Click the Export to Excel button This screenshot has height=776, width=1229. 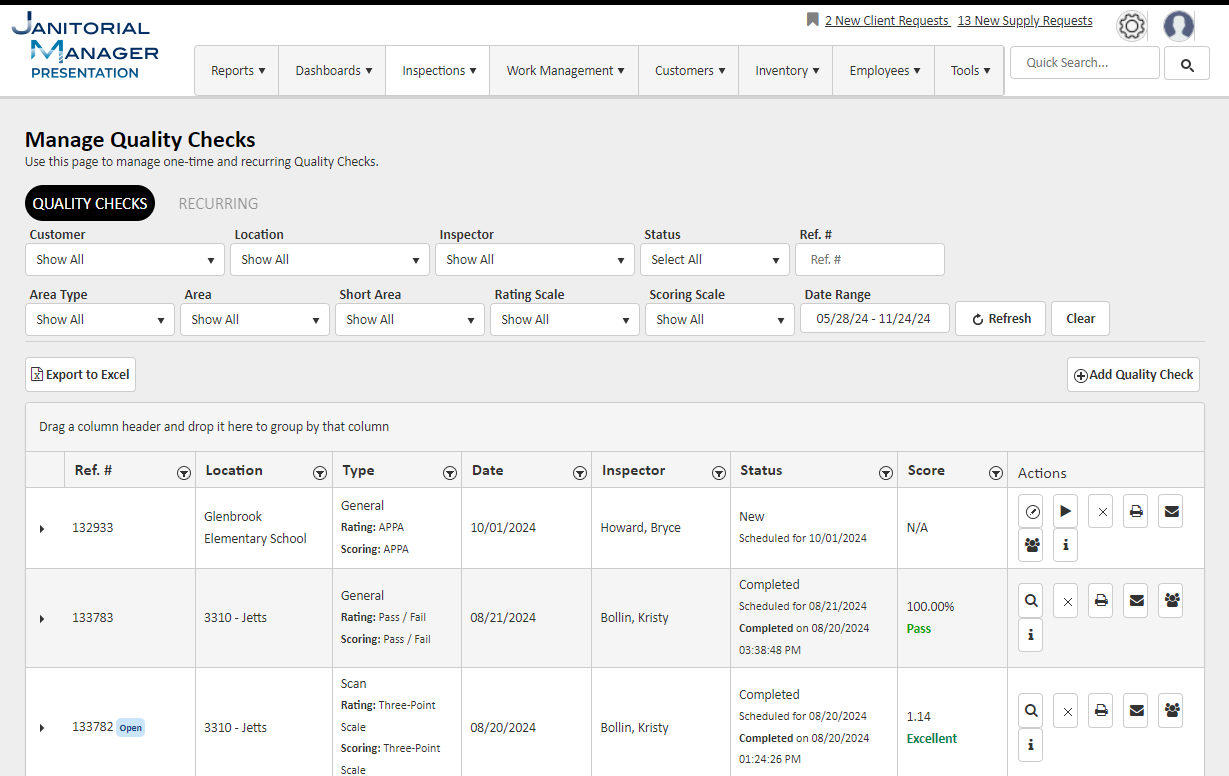click(x=80, y=375)
